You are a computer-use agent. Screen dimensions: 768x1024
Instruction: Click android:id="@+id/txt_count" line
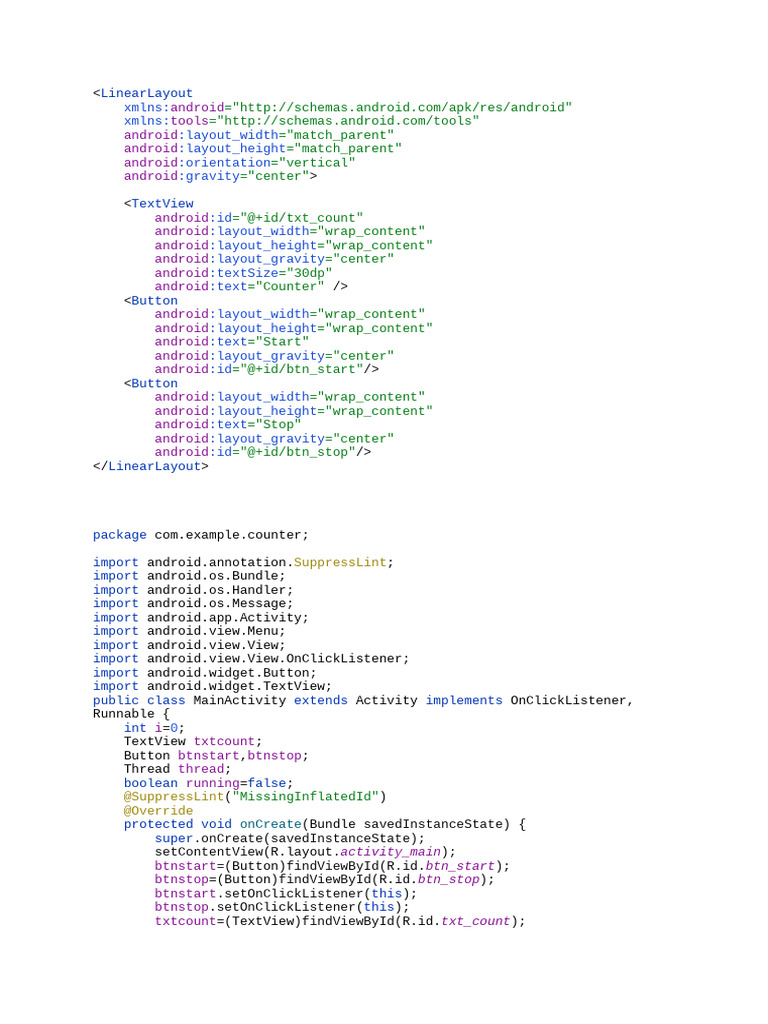point(259,218)
